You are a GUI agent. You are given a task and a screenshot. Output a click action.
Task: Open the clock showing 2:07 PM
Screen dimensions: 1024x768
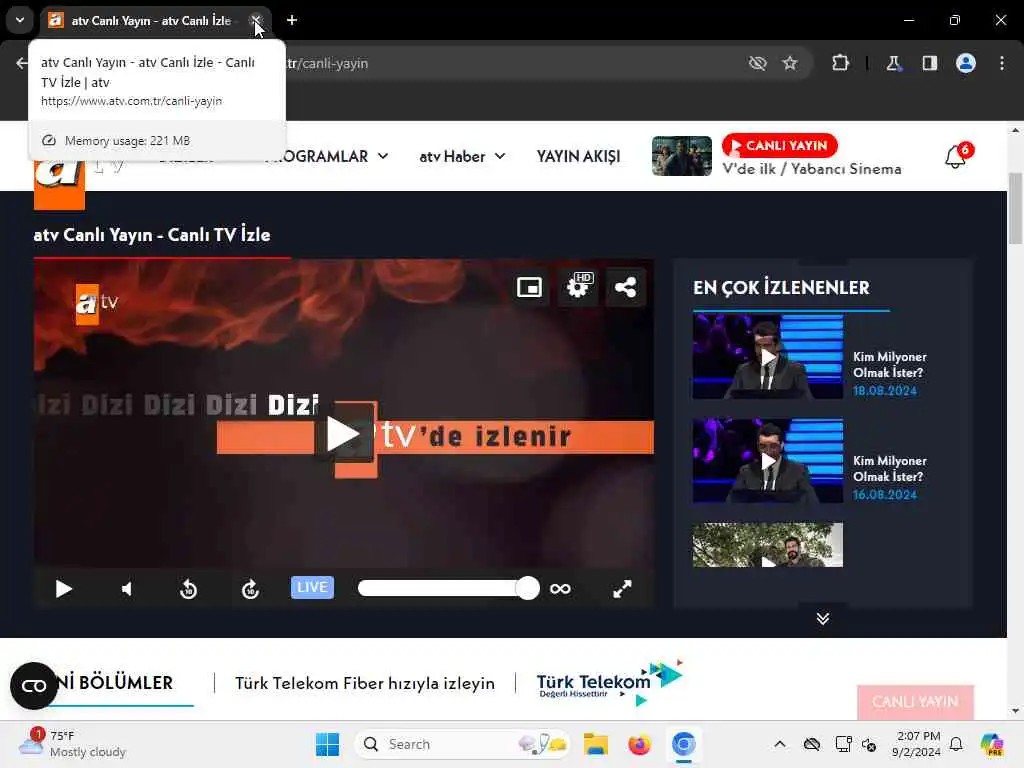pyautogui.click(x=917, y=744)
